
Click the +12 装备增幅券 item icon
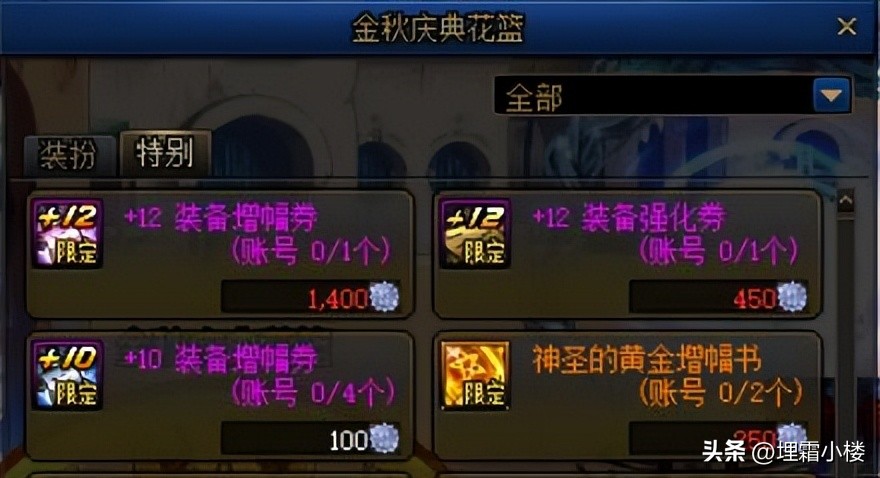[68, 232]
